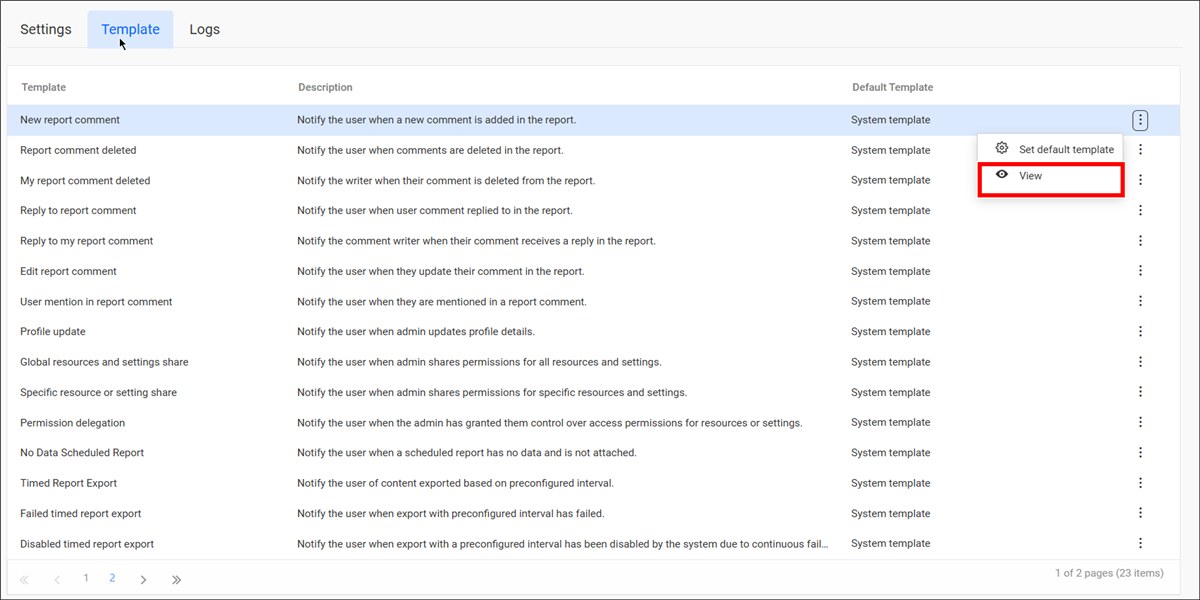Select the Disabled timed report export name
1200x600 pixels.
(x=87, y=544)
